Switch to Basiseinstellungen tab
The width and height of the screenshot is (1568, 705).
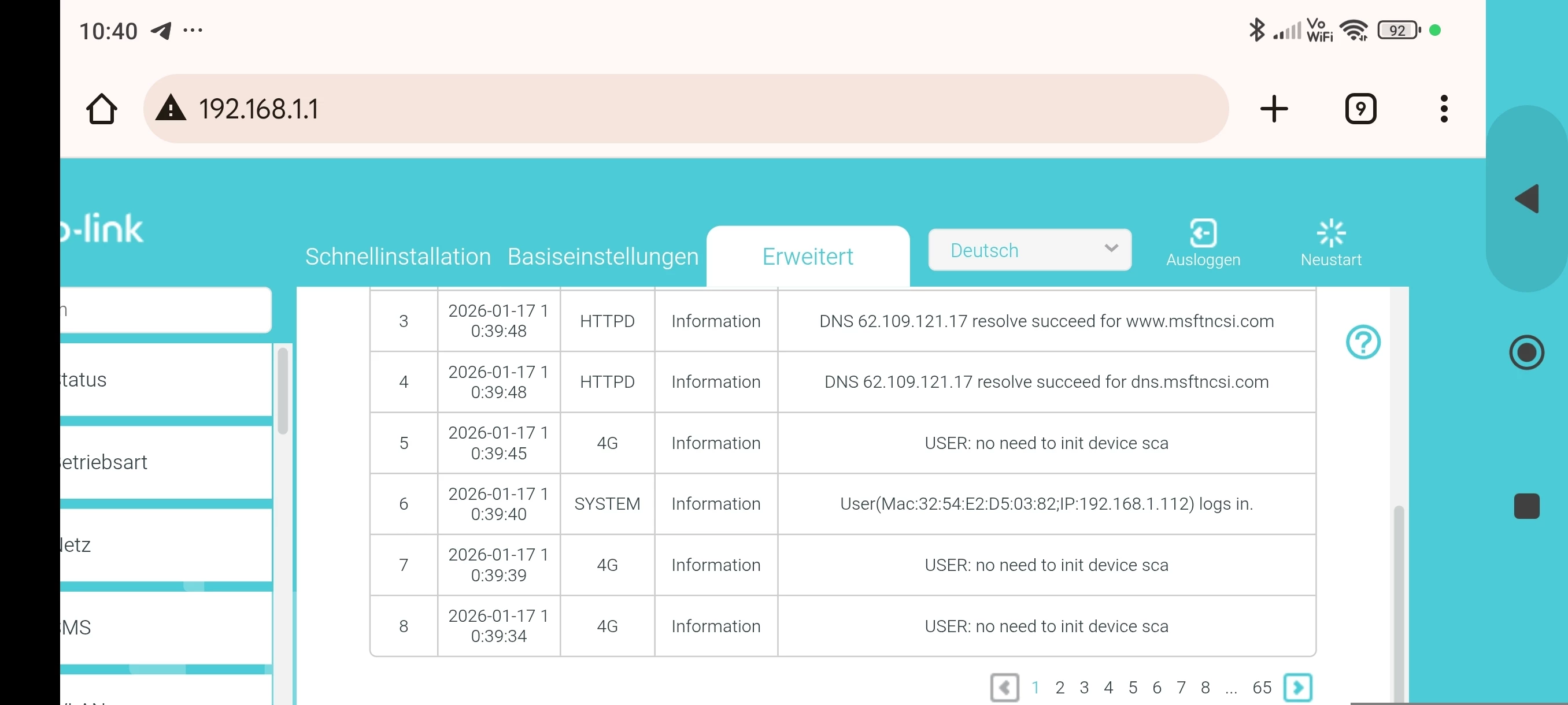602,257
